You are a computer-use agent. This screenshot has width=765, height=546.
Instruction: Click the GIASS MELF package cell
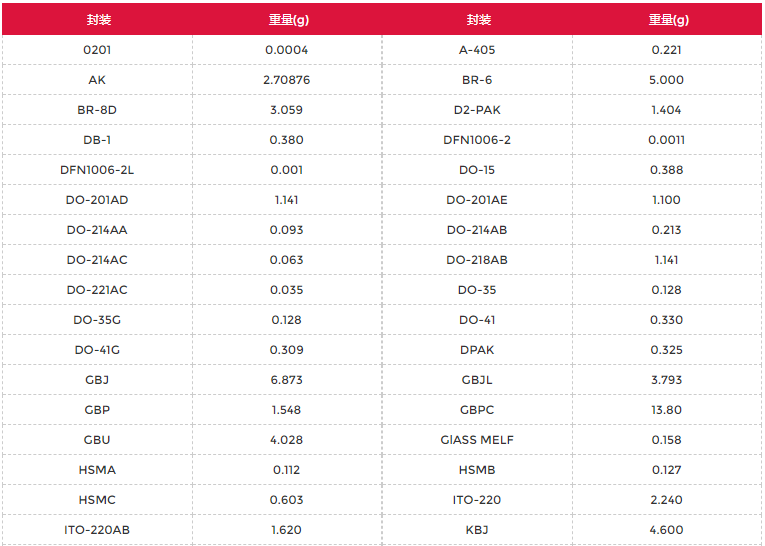click(477, 440)
